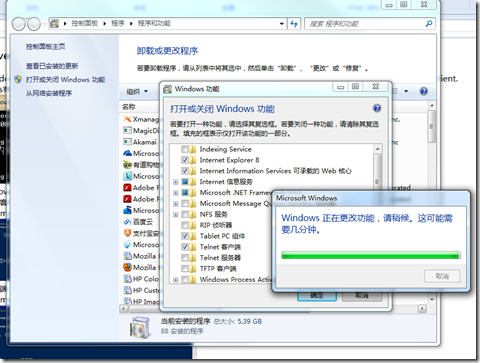Click 程序 breadcrumb in address bar
Image resolution: width=480 pixels, height=363 pixels.
[118, 23]
